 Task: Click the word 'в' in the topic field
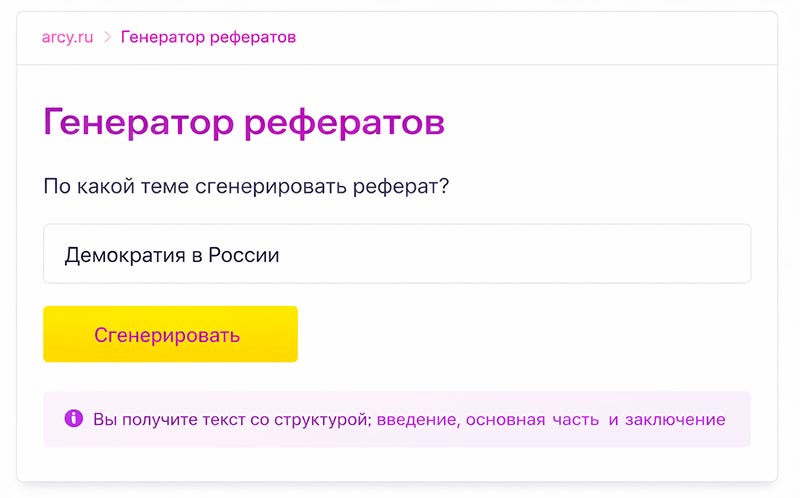coord(196,255)
